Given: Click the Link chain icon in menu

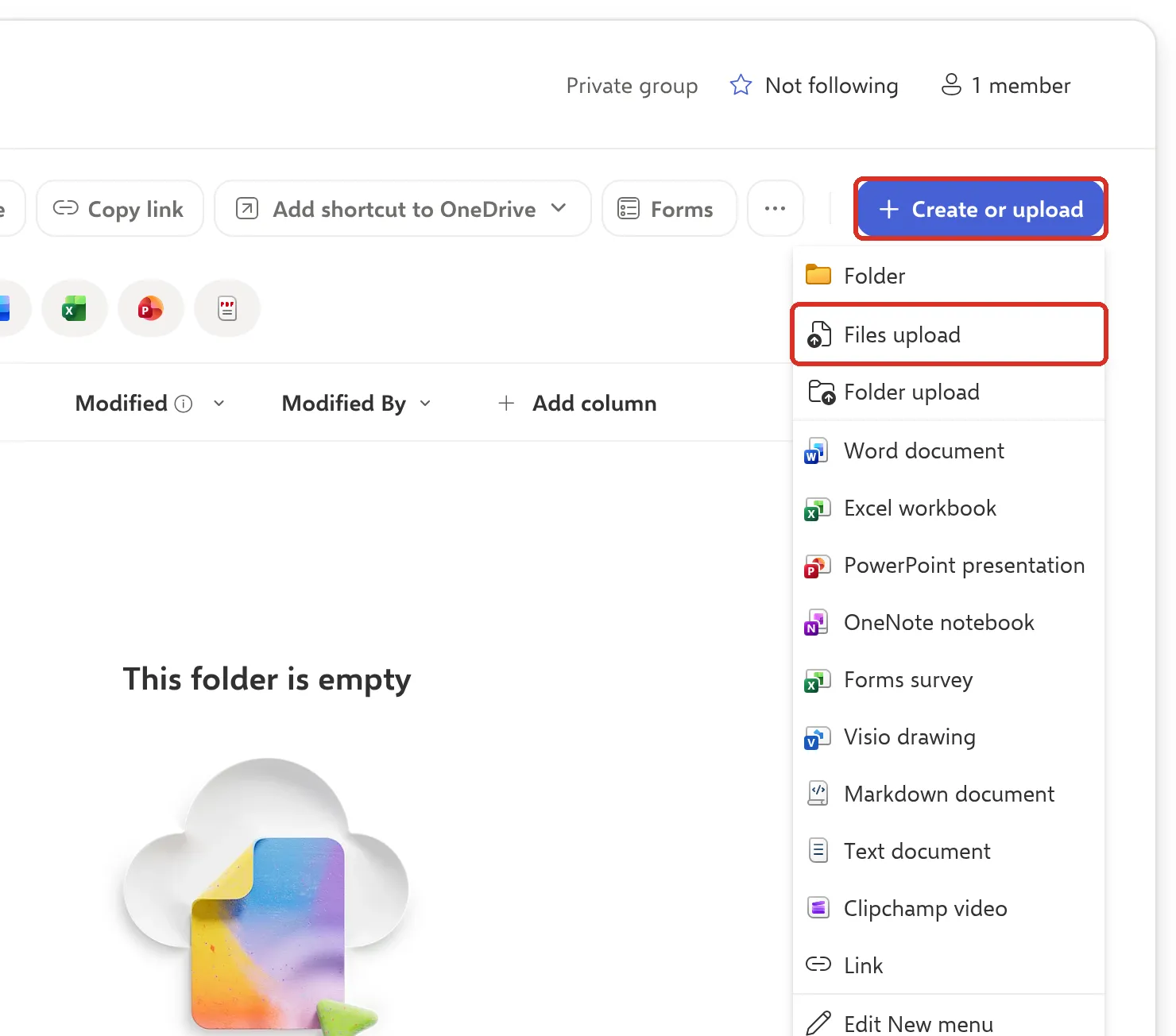Looking at the screenshot, I should point(818,964).
